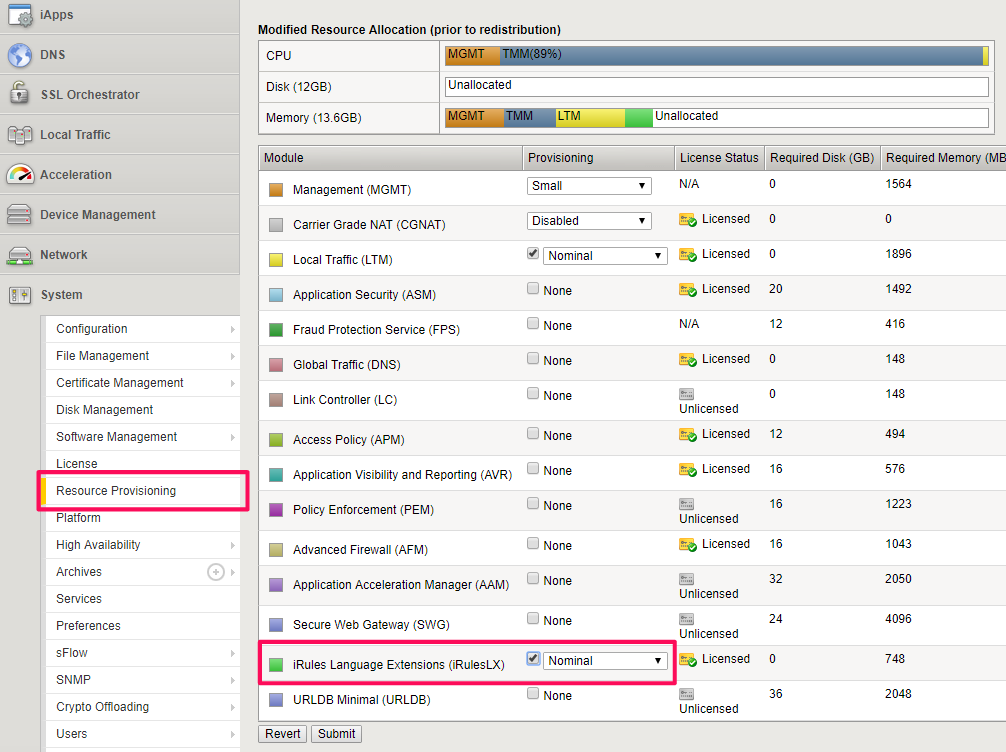
Task: Uncheck the Local Traffic (LTM) checkbox
Action: tap(533, 253)
